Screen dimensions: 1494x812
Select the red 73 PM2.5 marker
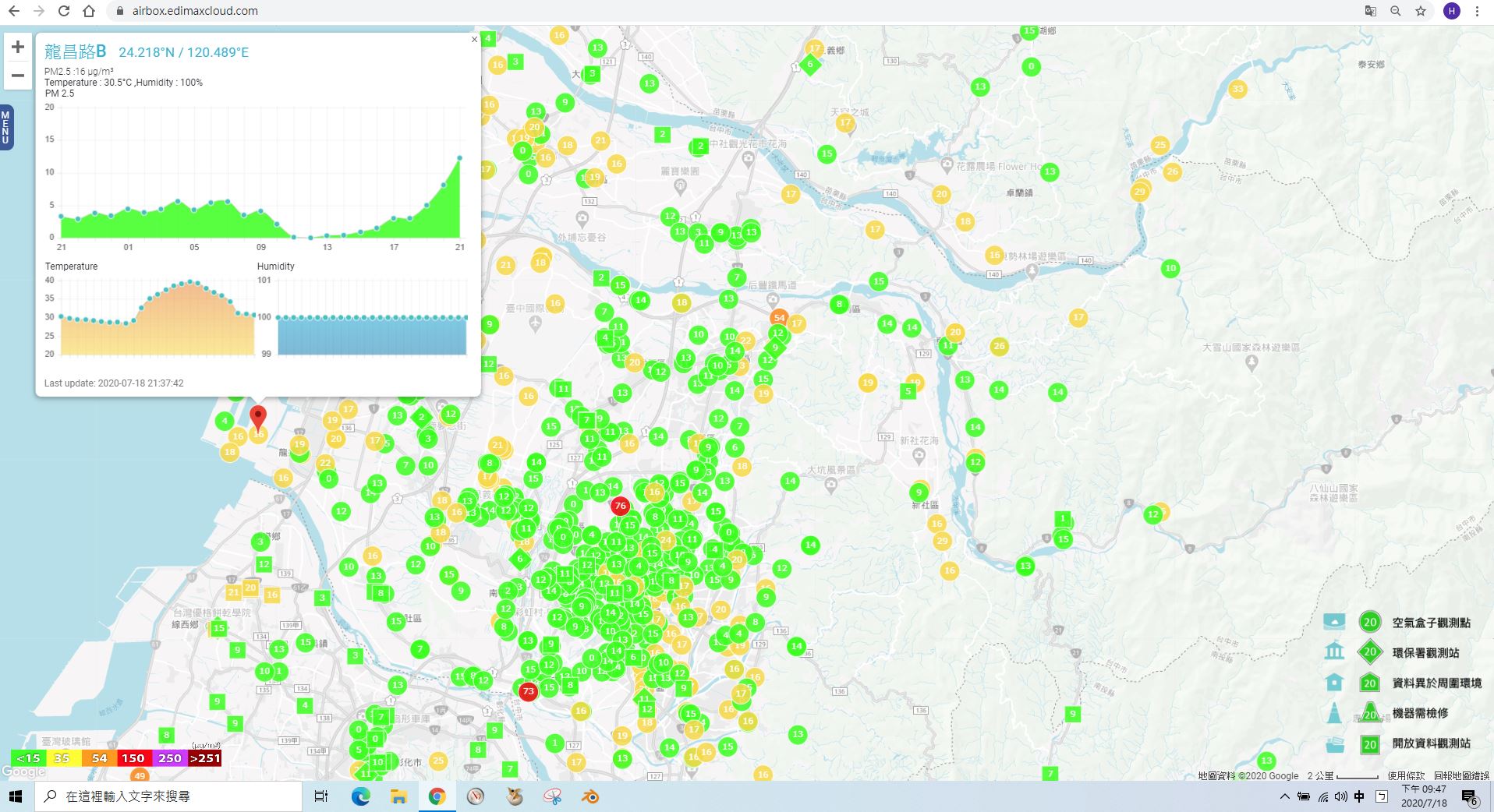coord(529,691)
